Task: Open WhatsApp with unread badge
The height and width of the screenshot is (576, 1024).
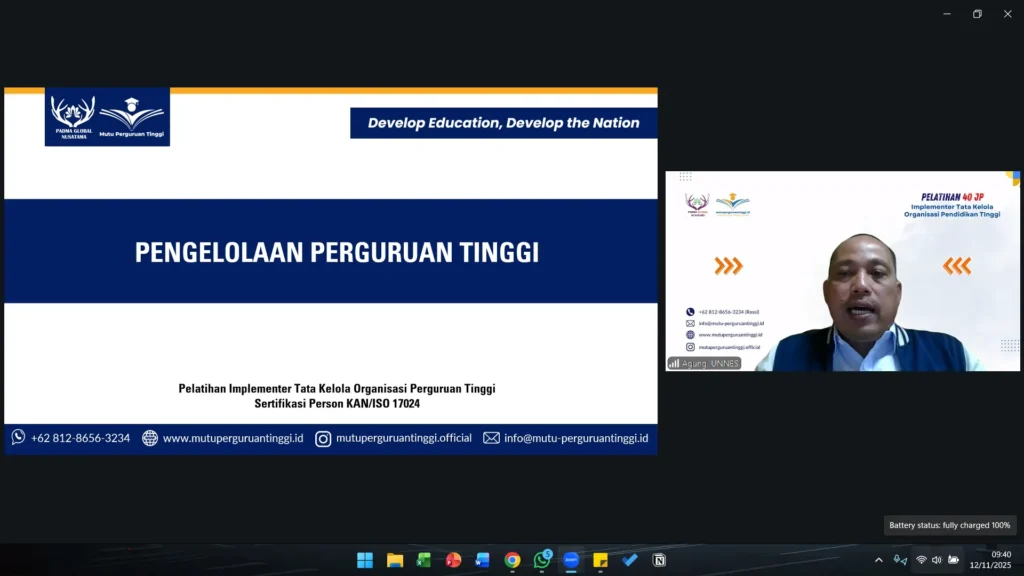Action: pyautogui.click(x=542, y=560)
